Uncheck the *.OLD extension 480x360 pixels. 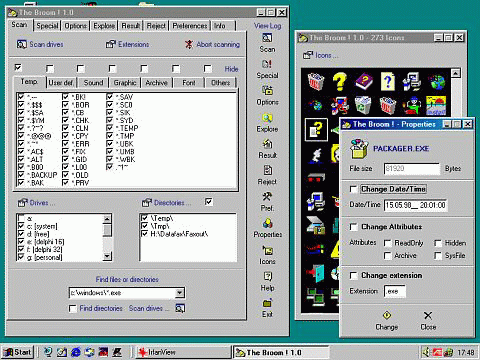tap(65, 175)
